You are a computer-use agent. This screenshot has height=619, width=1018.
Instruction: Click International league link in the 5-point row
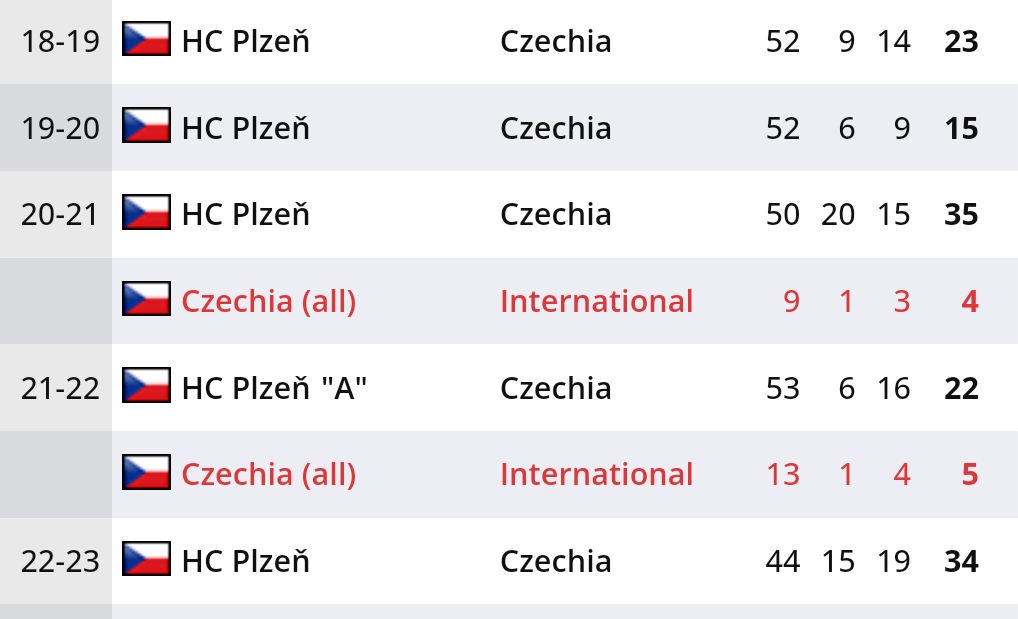coord(596,474)
